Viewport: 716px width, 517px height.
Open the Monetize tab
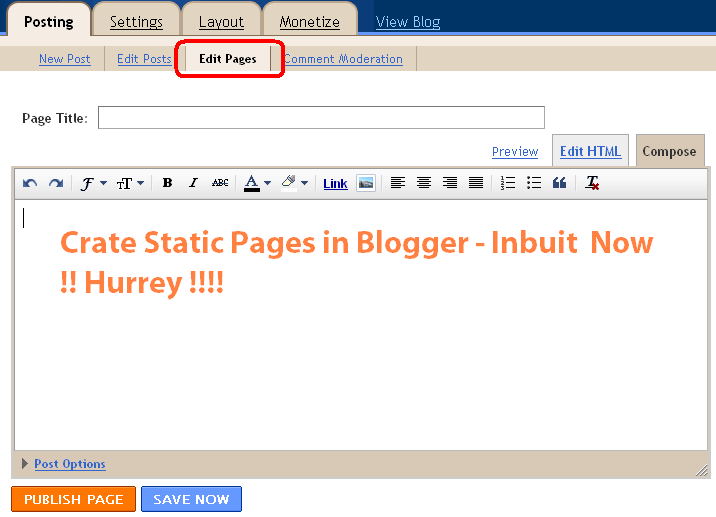click(310, 22)
